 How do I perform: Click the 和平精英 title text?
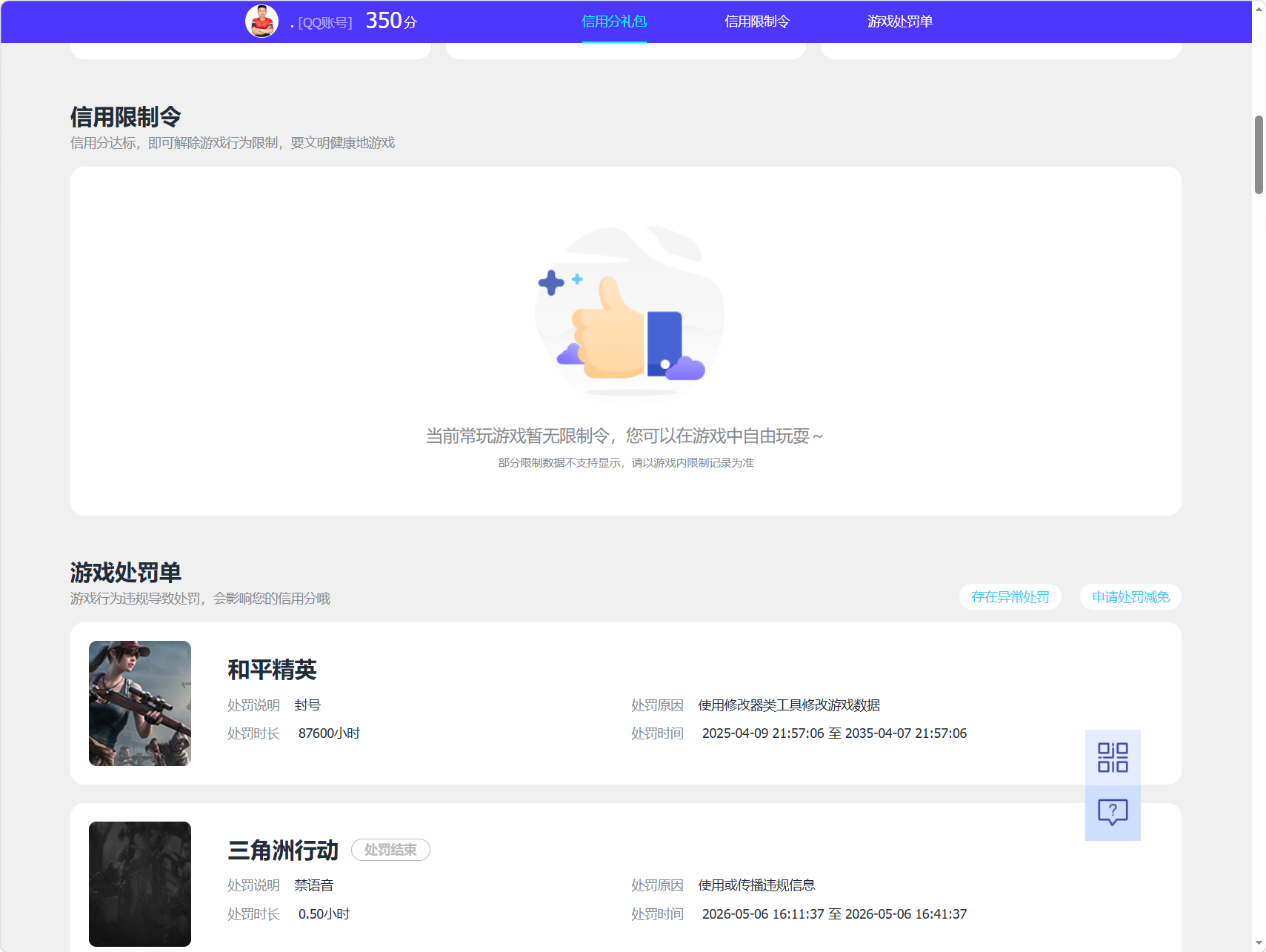click(272, 670)
